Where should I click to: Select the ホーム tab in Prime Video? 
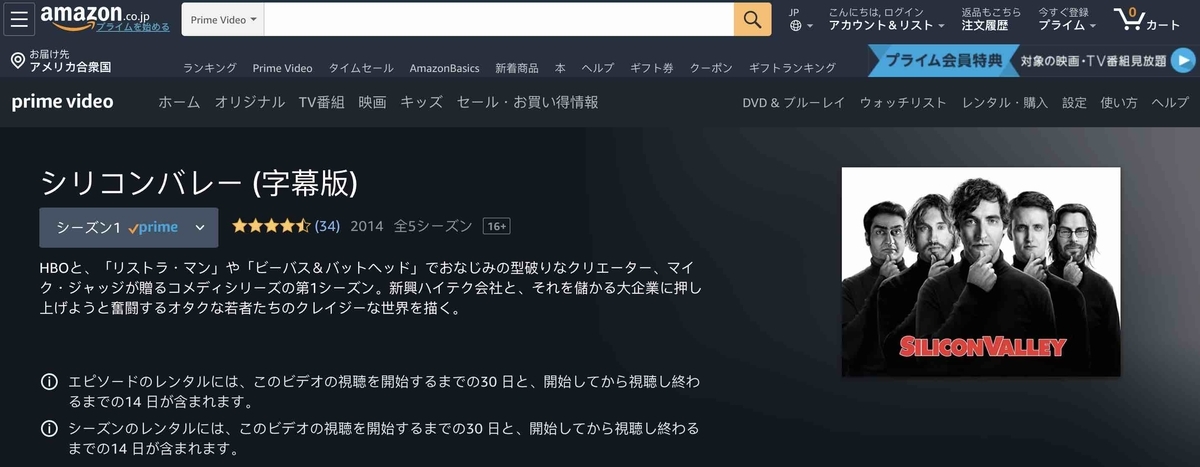coord(179,102)
